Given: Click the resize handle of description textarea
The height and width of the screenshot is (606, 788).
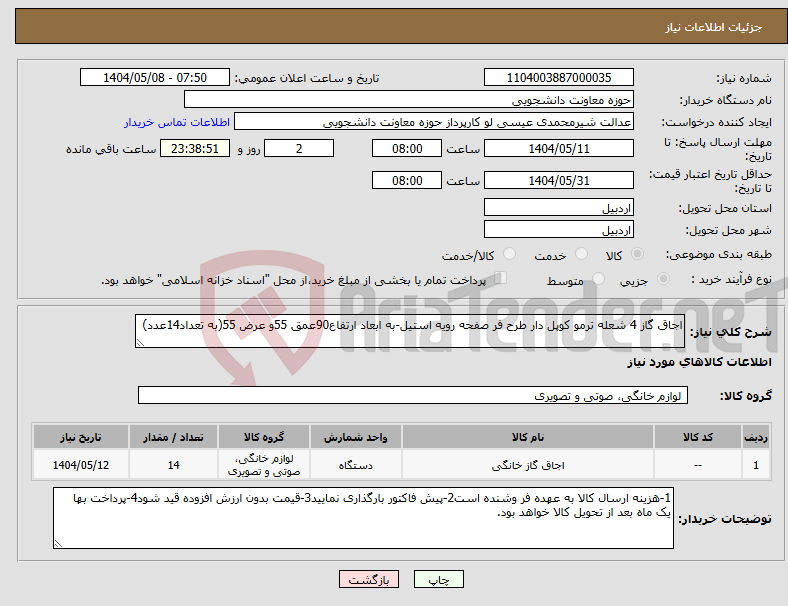Looking at the screenshot, I should click(140, 343).
